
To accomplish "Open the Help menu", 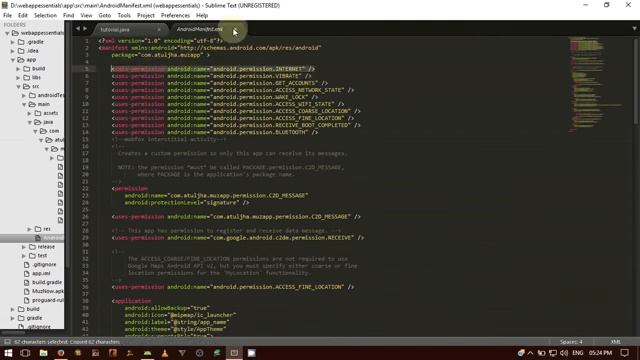I will (202, 16).
